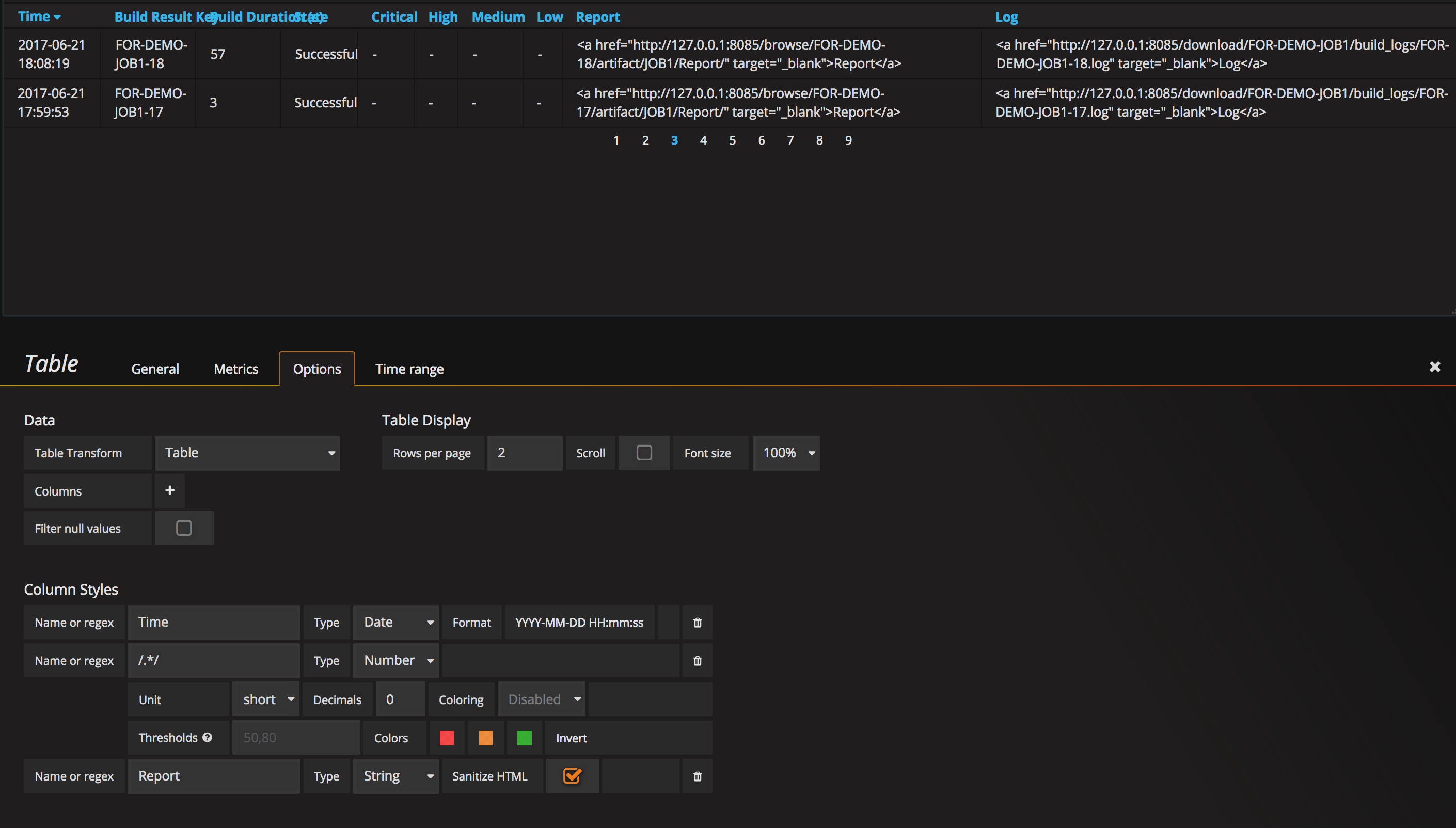Add a new column using the plus icon

[x=169, y=491]
